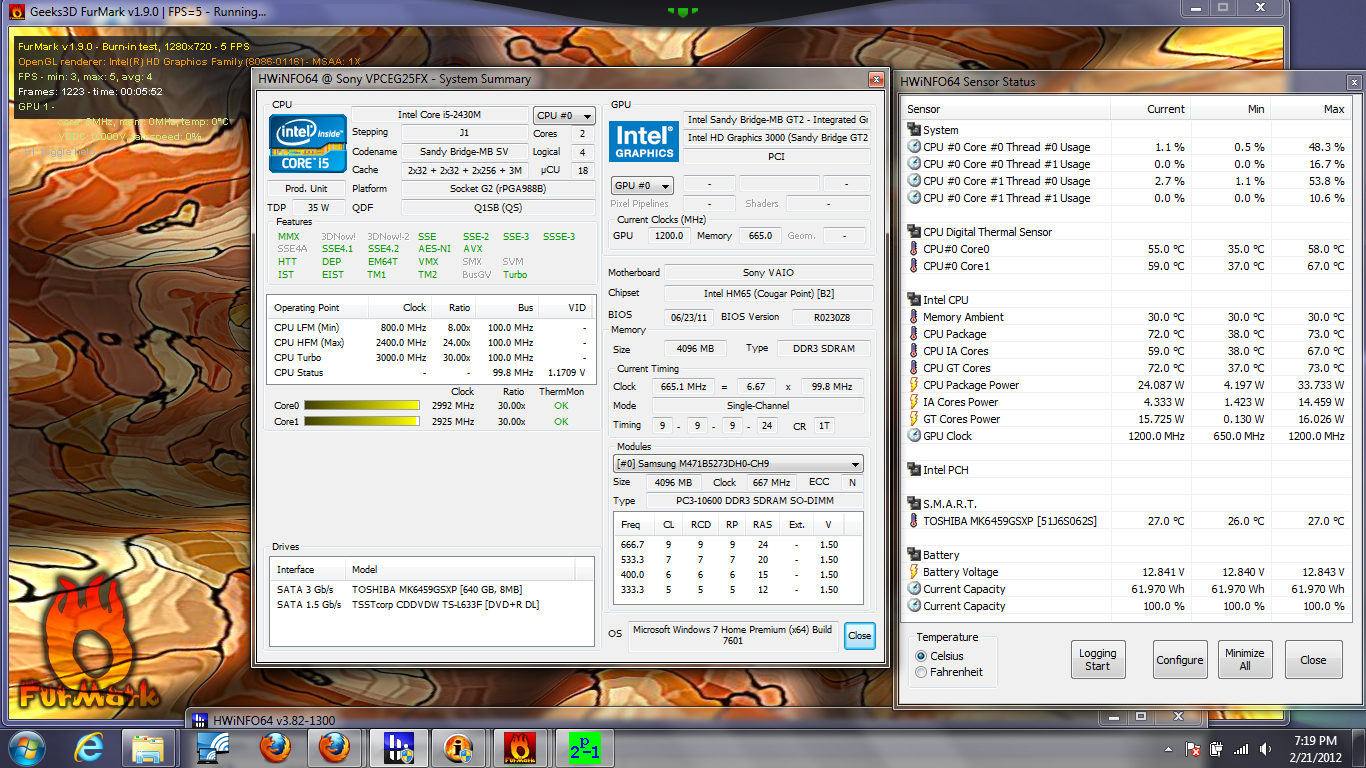Click the Intel Core i5 logo badge
The width and height of the screenshot is (1366, 768).
[x=307, y=143]
